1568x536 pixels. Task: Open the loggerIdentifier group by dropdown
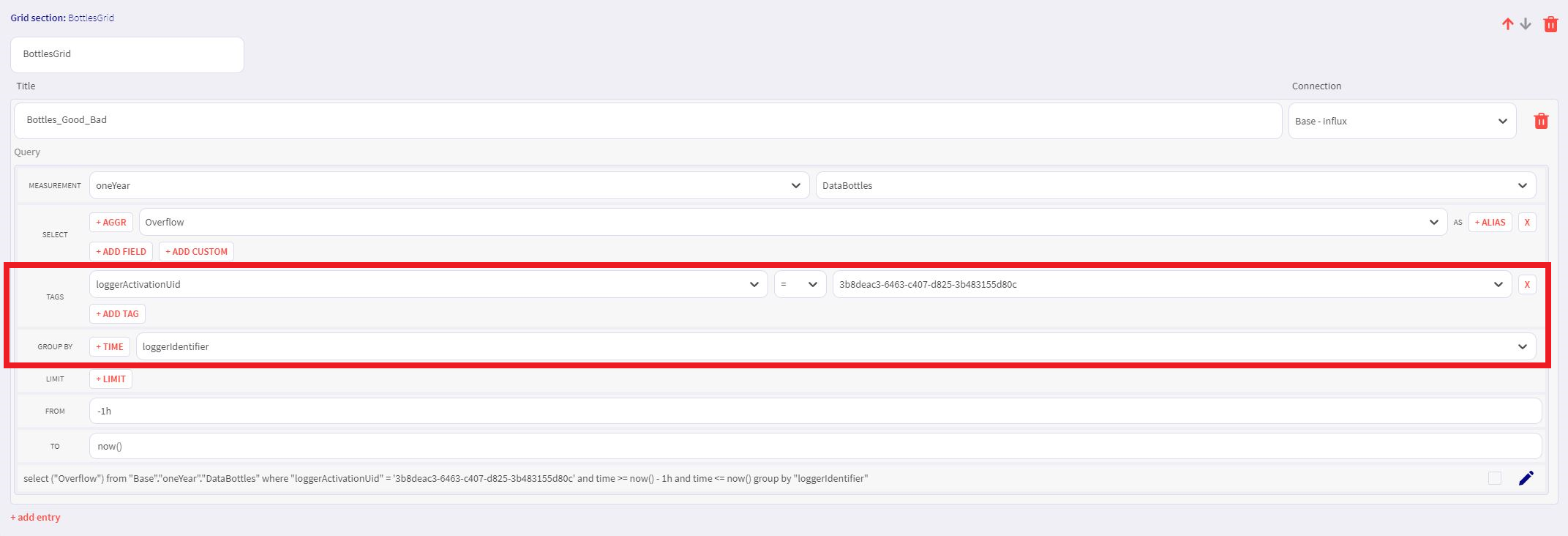point(836,346)
